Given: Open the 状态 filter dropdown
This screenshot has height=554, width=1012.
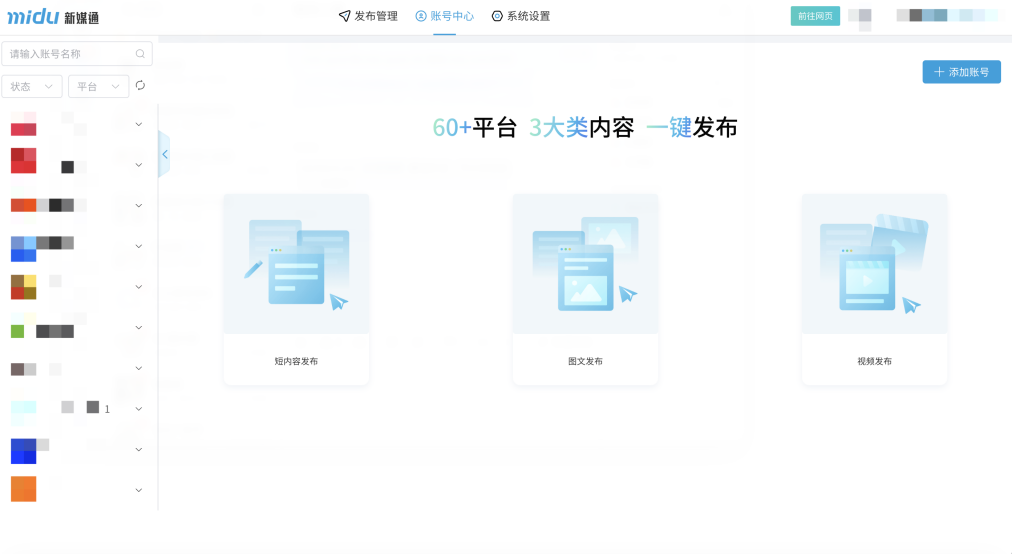Looking at the screenshot, I should point(32,87).
